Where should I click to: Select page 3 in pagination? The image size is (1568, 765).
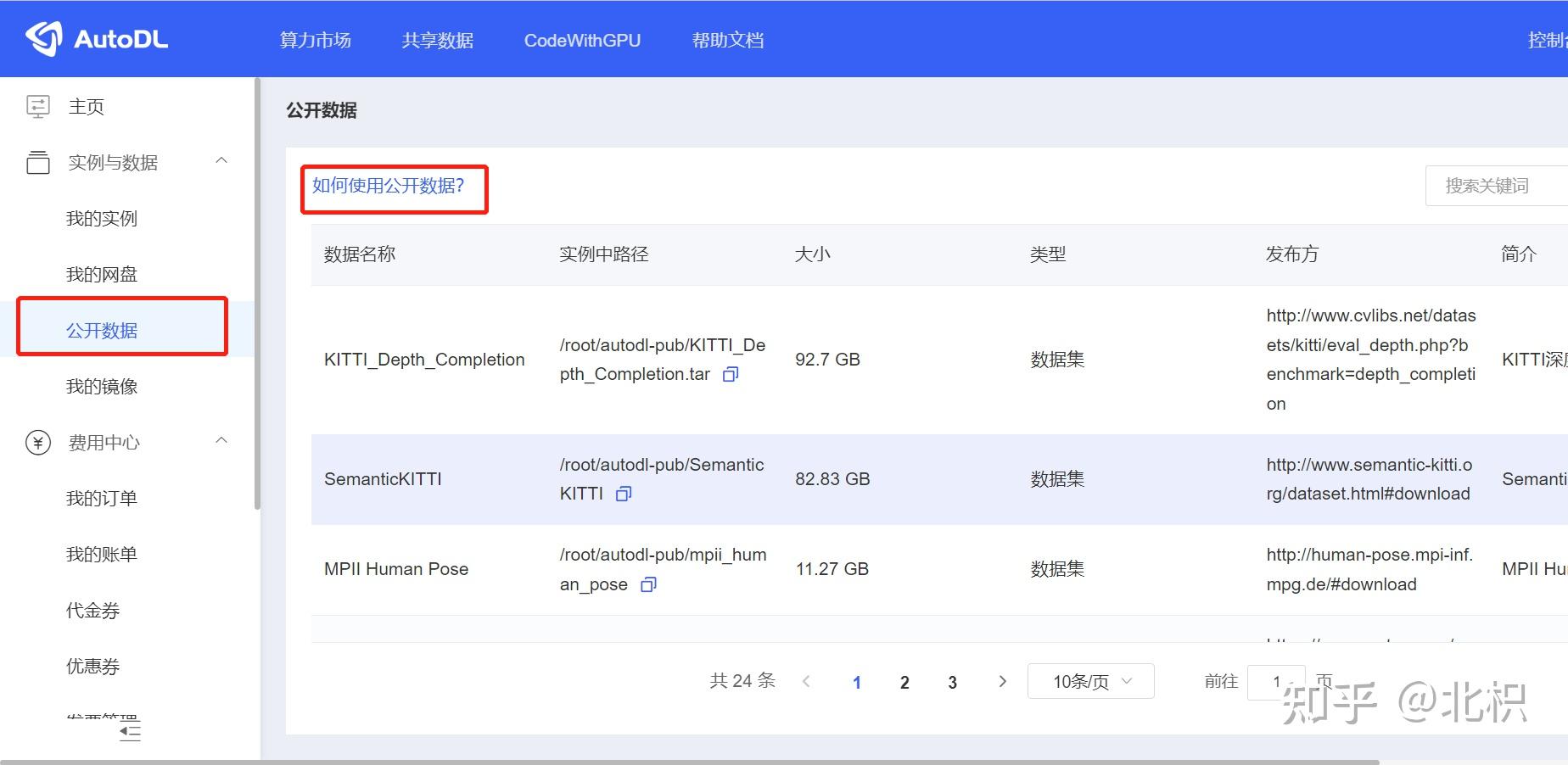tap(952, 681)
